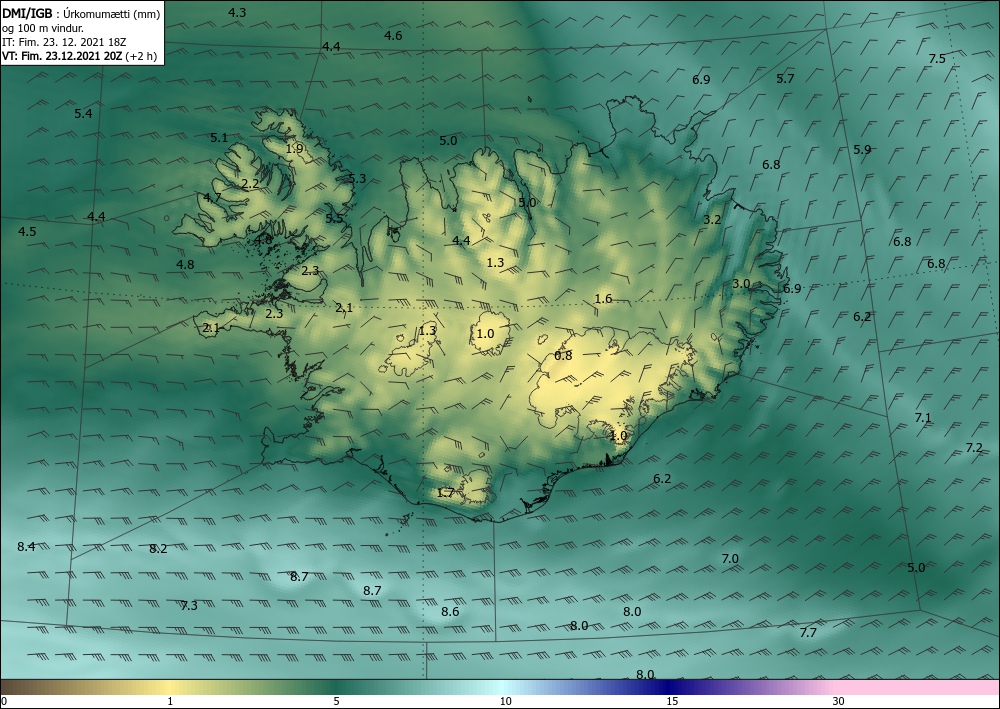Click the 5.7 value on the map
Image resolution: width=1000 pixels, height=709 pixels.
[785, 78]
